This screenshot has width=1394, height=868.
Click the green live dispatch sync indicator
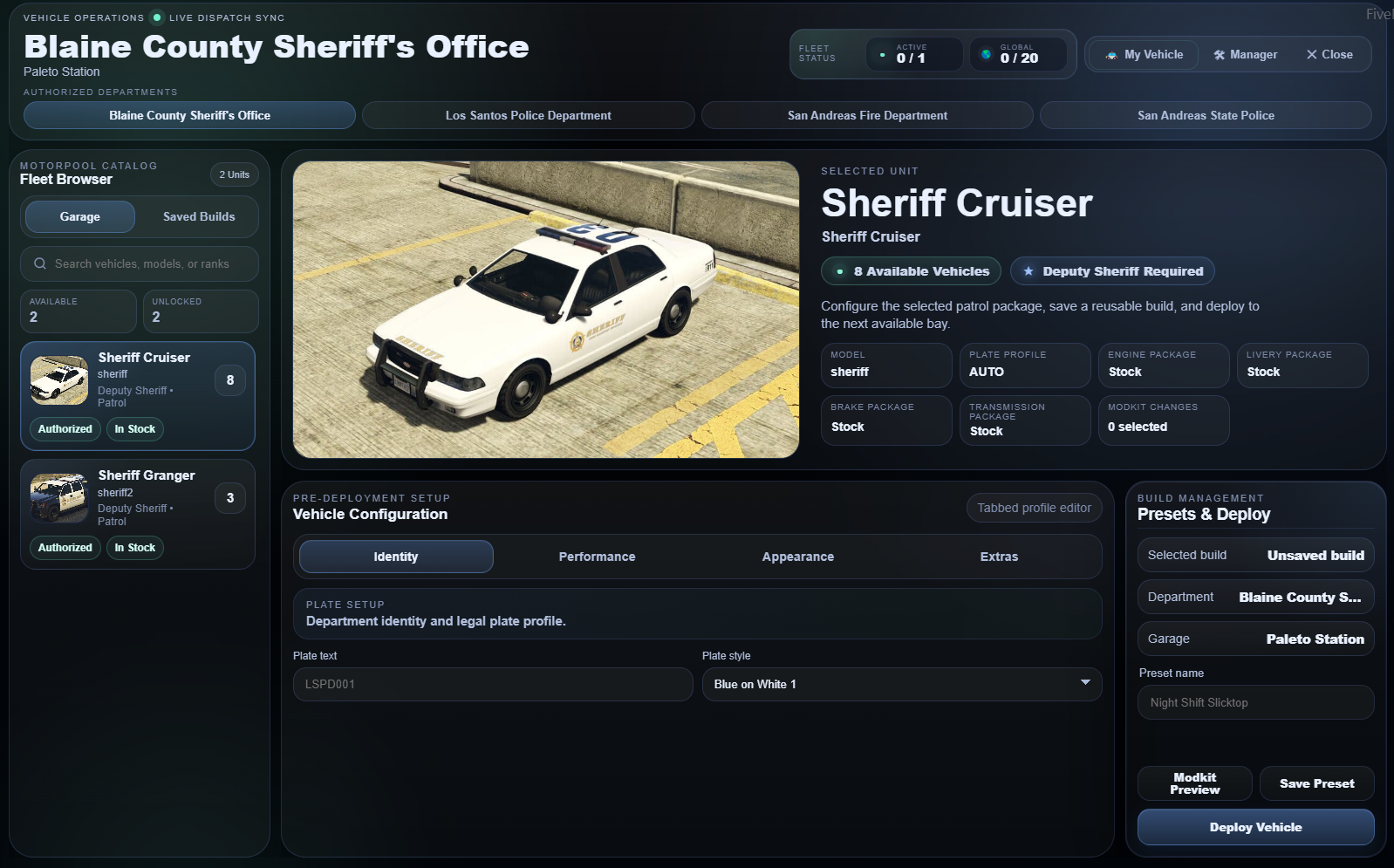coord(157,17)
